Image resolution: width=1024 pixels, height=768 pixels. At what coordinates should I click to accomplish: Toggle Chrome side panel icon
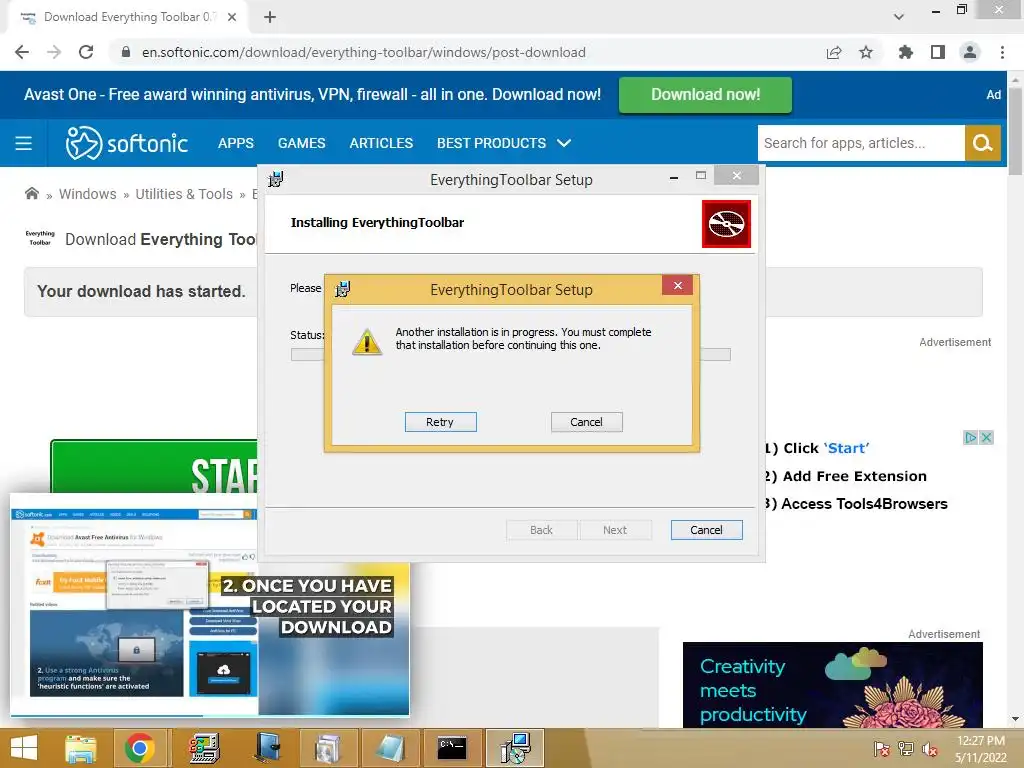(x=938, y=52)
